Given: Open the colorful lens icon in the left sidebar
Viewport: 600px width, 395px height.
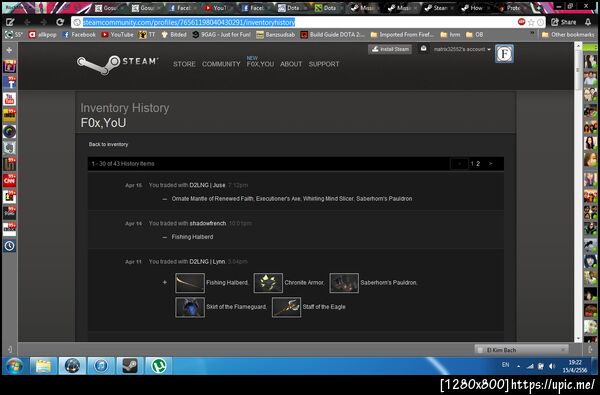Looking at the screenshot, I should point(10,131).
